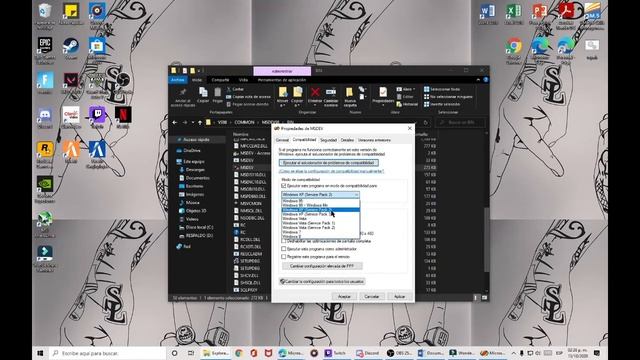This screenshot has width=640, height=360.
Task: Check 'Ejecutar este programa como administrador'
Action: coord(283,249)
